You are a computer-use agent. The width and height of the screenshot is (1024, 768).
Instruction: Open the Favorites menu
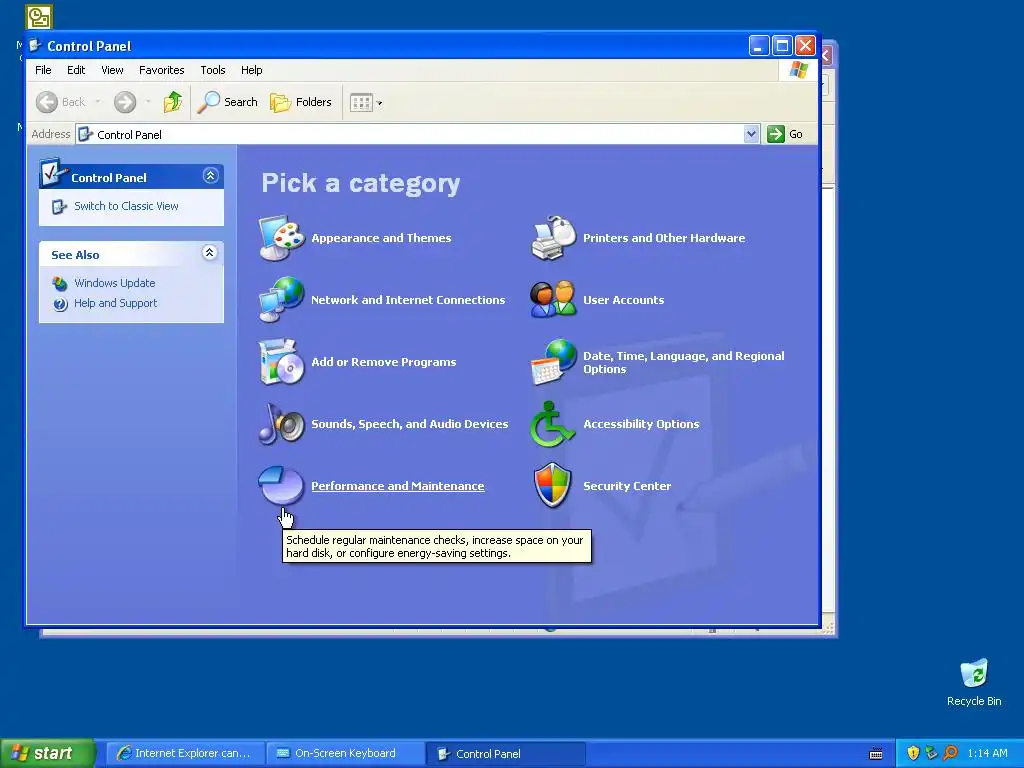[161, 70]
